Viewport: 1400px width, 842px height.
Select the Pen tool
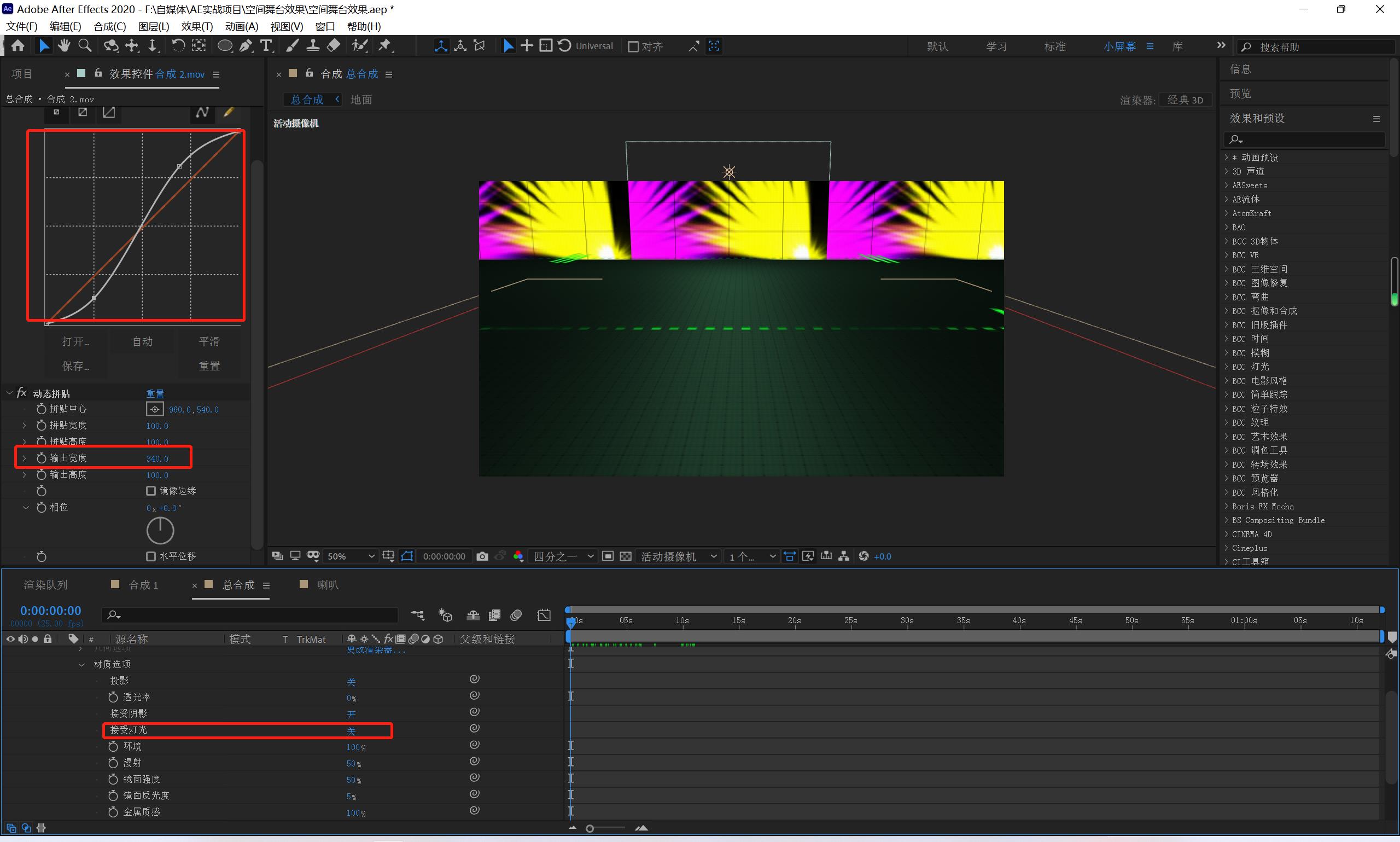[x=246, y=46]
